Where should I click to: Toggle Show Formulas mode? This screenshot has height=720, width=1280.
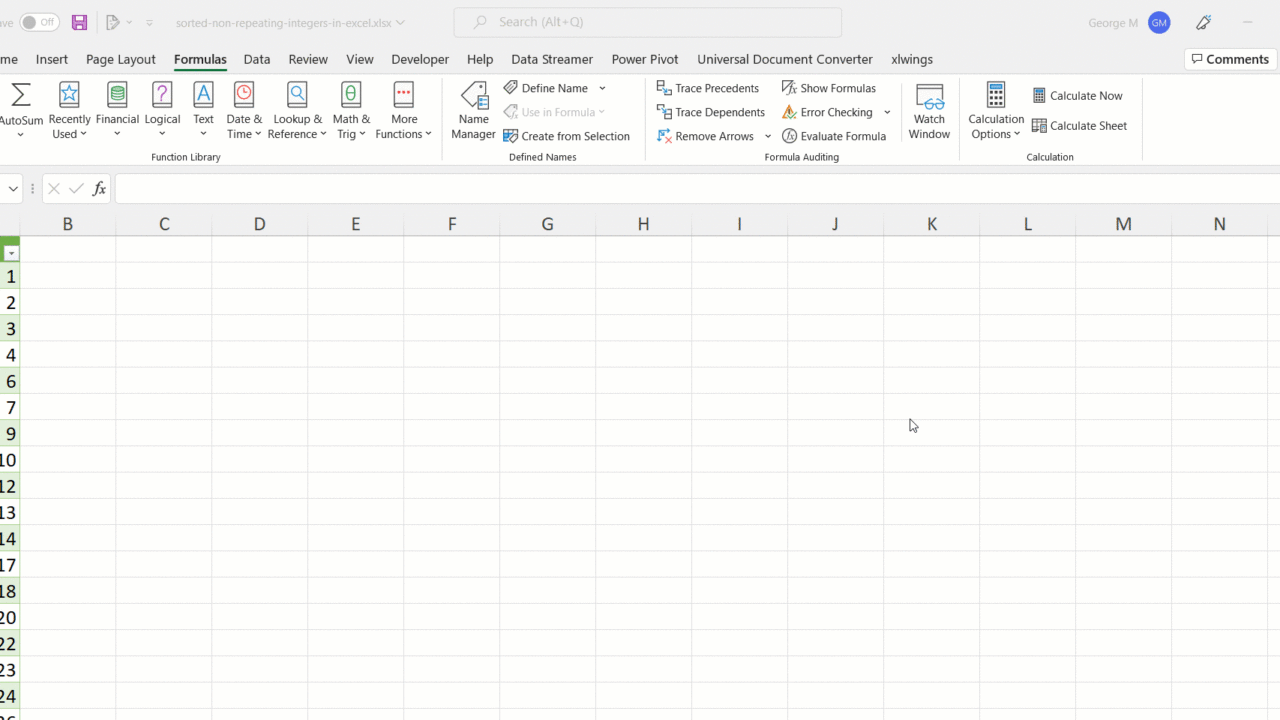tap(828, 88)
